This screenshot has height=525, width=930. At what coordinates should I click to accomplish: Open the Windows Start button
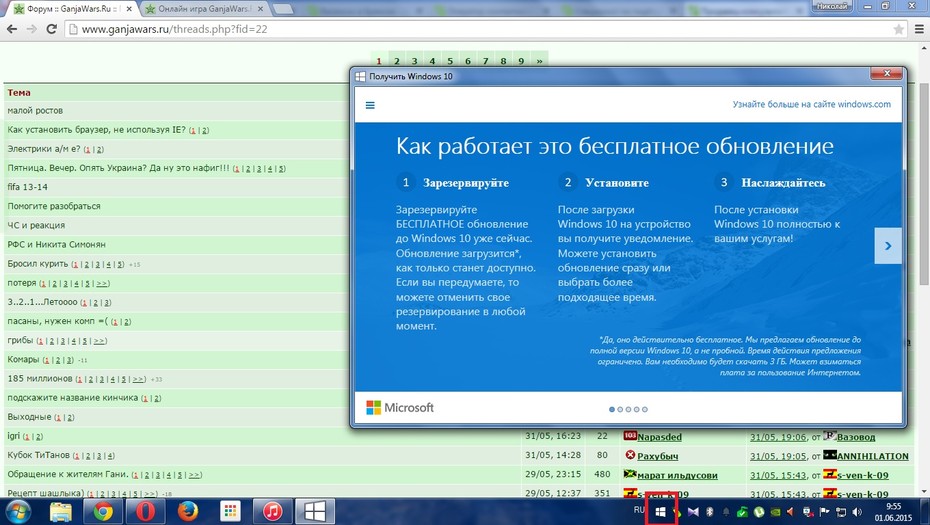pos(18,511)
